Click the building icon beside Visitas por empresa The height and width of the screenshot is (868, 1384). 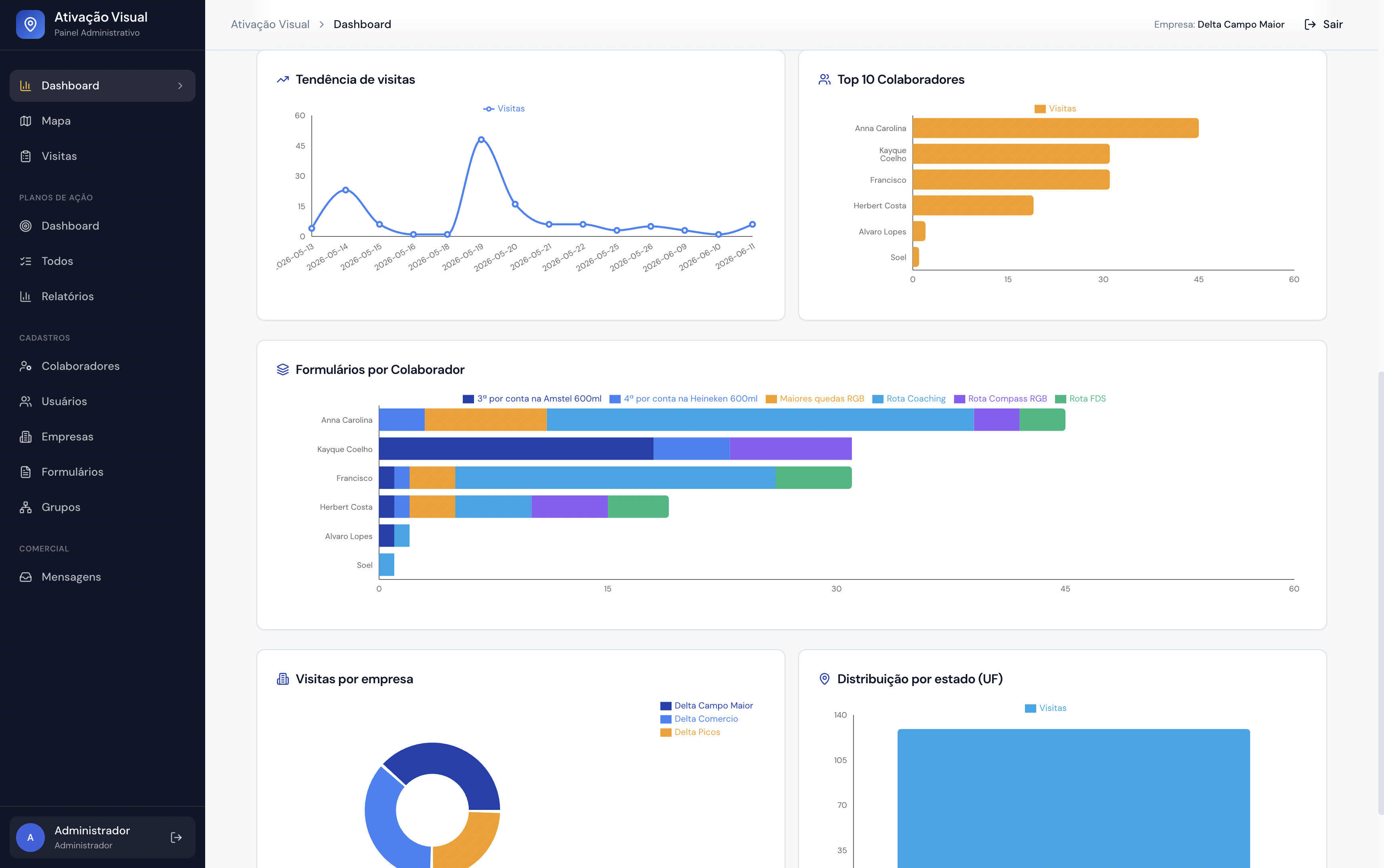pos(282,679)
